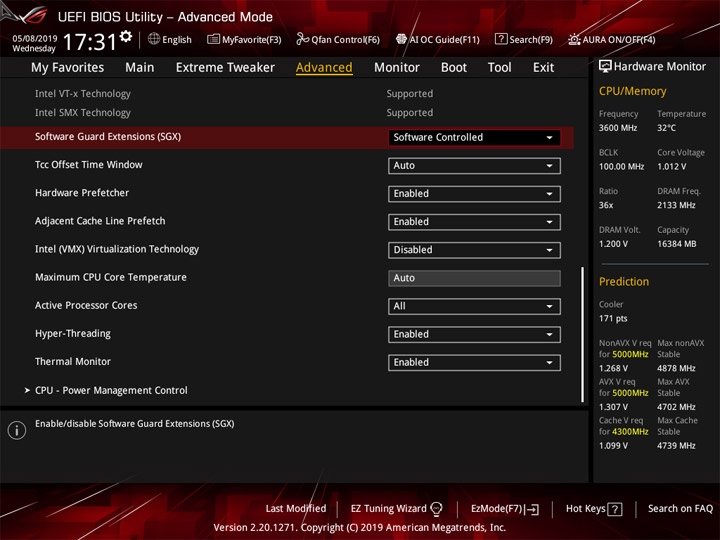This screenshot has height=540, width=720.
Task: Click the globe language icon
Action: tap(154, 39)
